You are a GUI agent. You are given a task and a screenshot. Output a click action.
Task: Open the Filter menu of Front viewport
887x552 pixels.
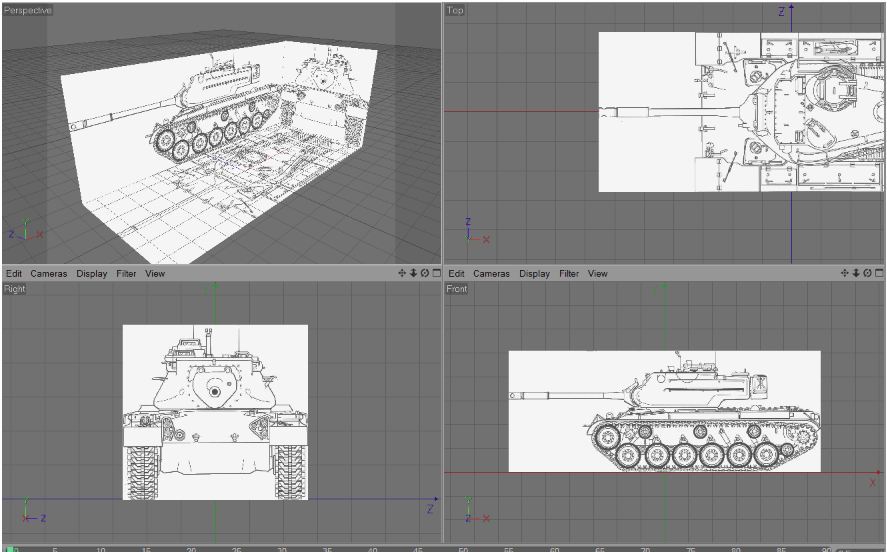click(569, 274)
